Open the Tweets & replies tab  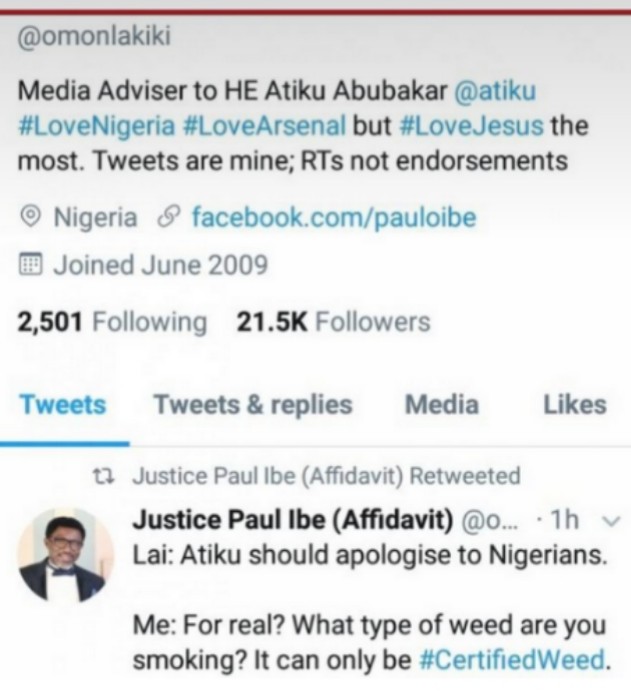pyautogui.click(x=252, y=405)
